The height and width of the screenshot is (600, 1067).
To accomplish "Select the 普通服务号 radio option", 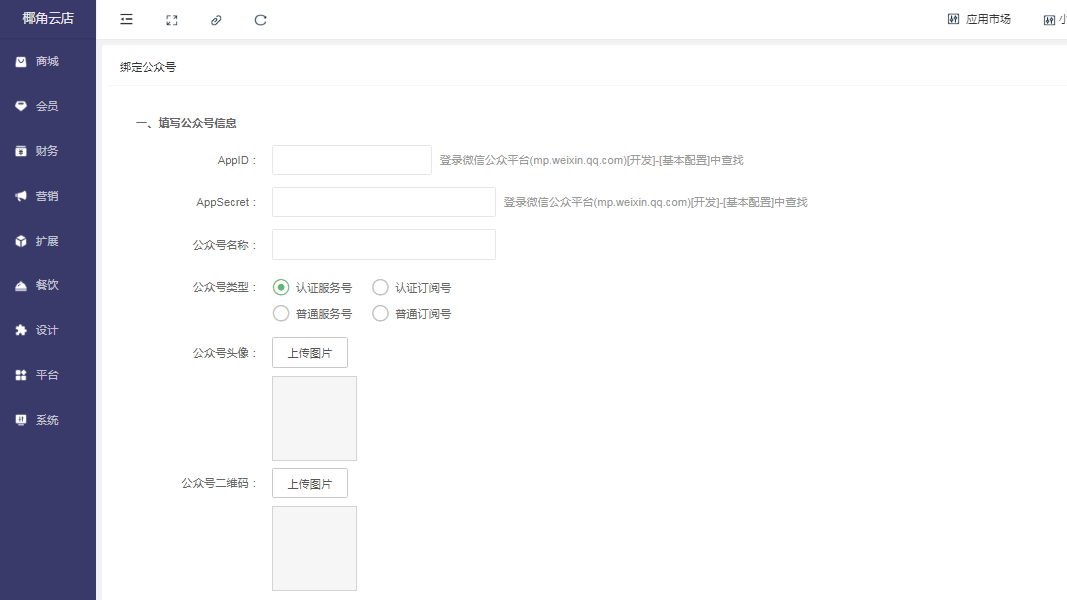I will (281, 314).
